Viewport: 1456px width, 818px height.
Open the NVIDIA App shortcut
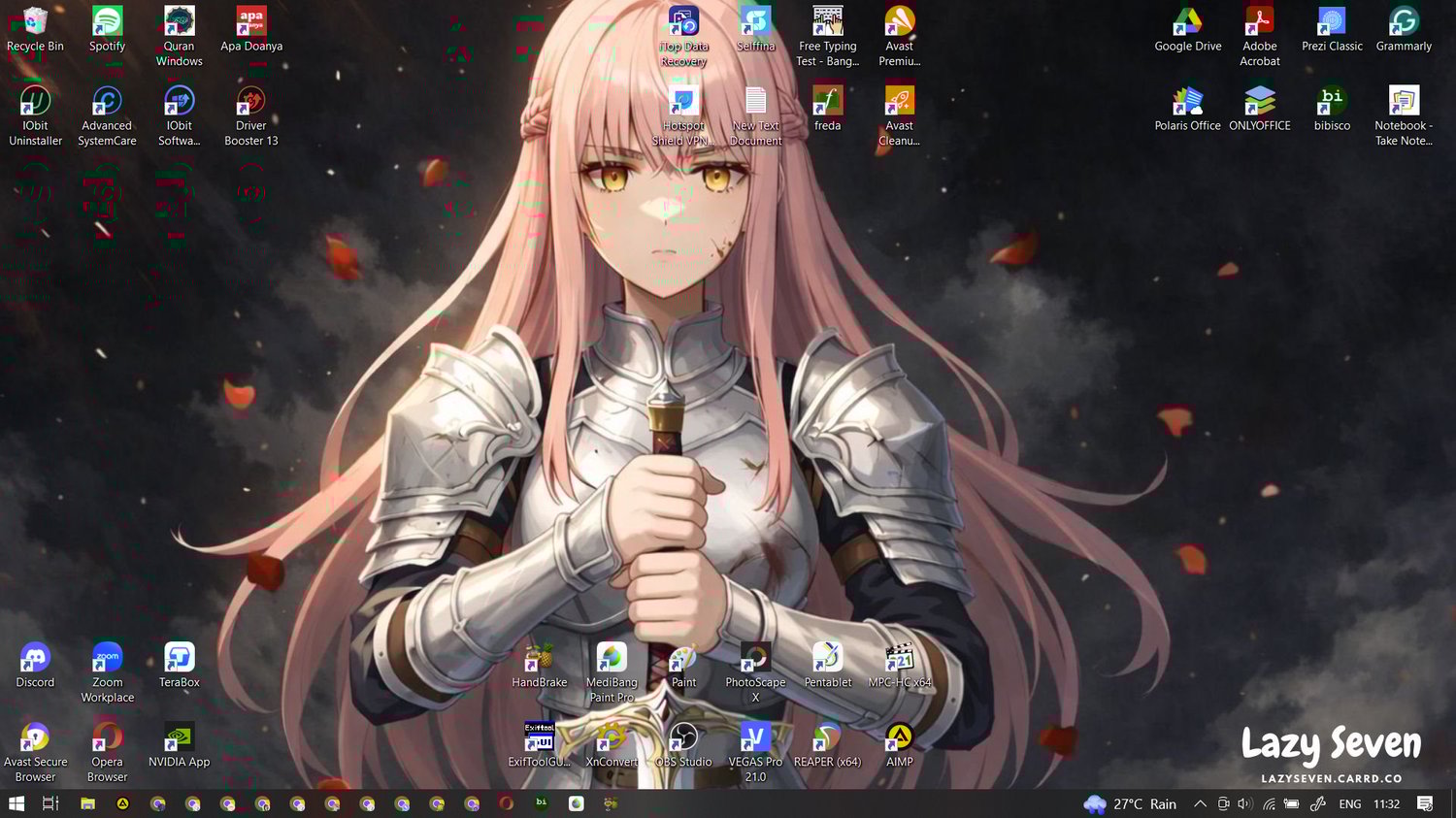pyautogui.click(x=180, y=746)
